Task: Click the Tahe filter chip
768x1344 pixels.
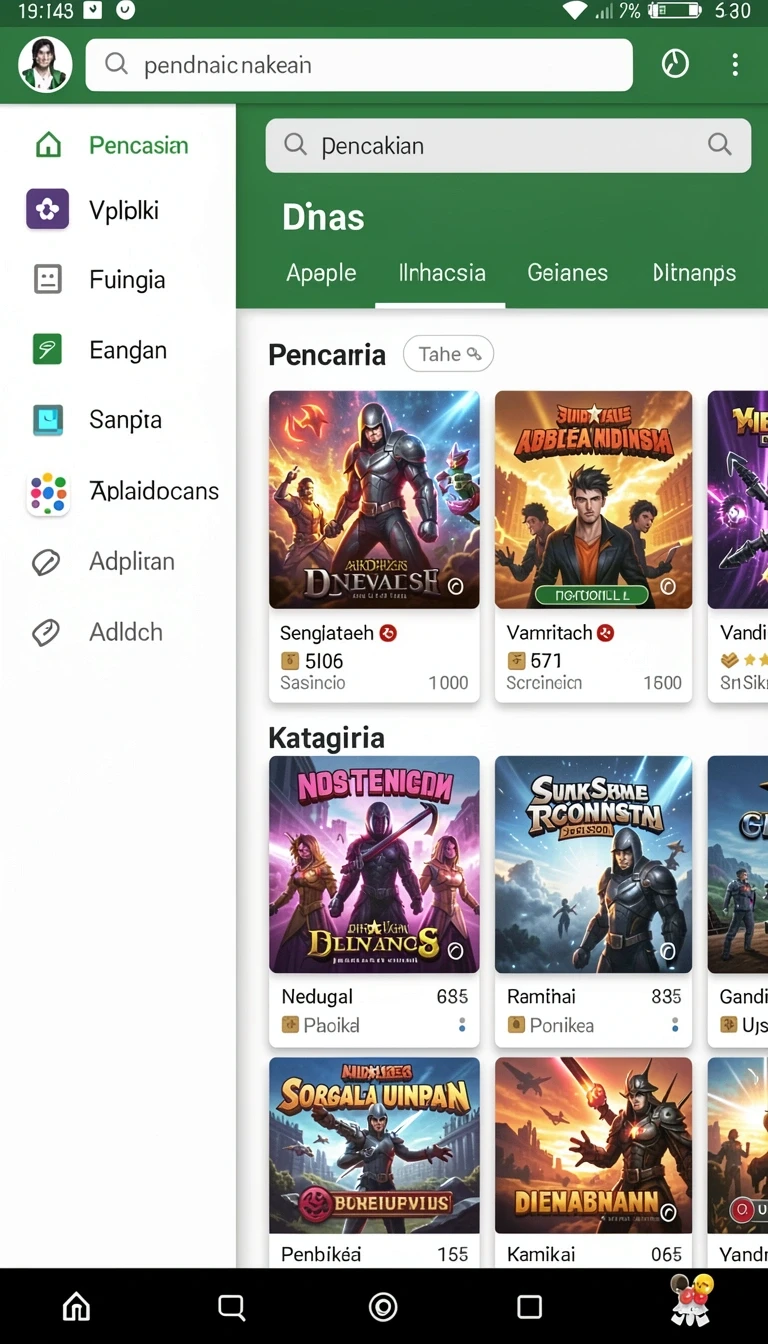Action: (448, 354)
